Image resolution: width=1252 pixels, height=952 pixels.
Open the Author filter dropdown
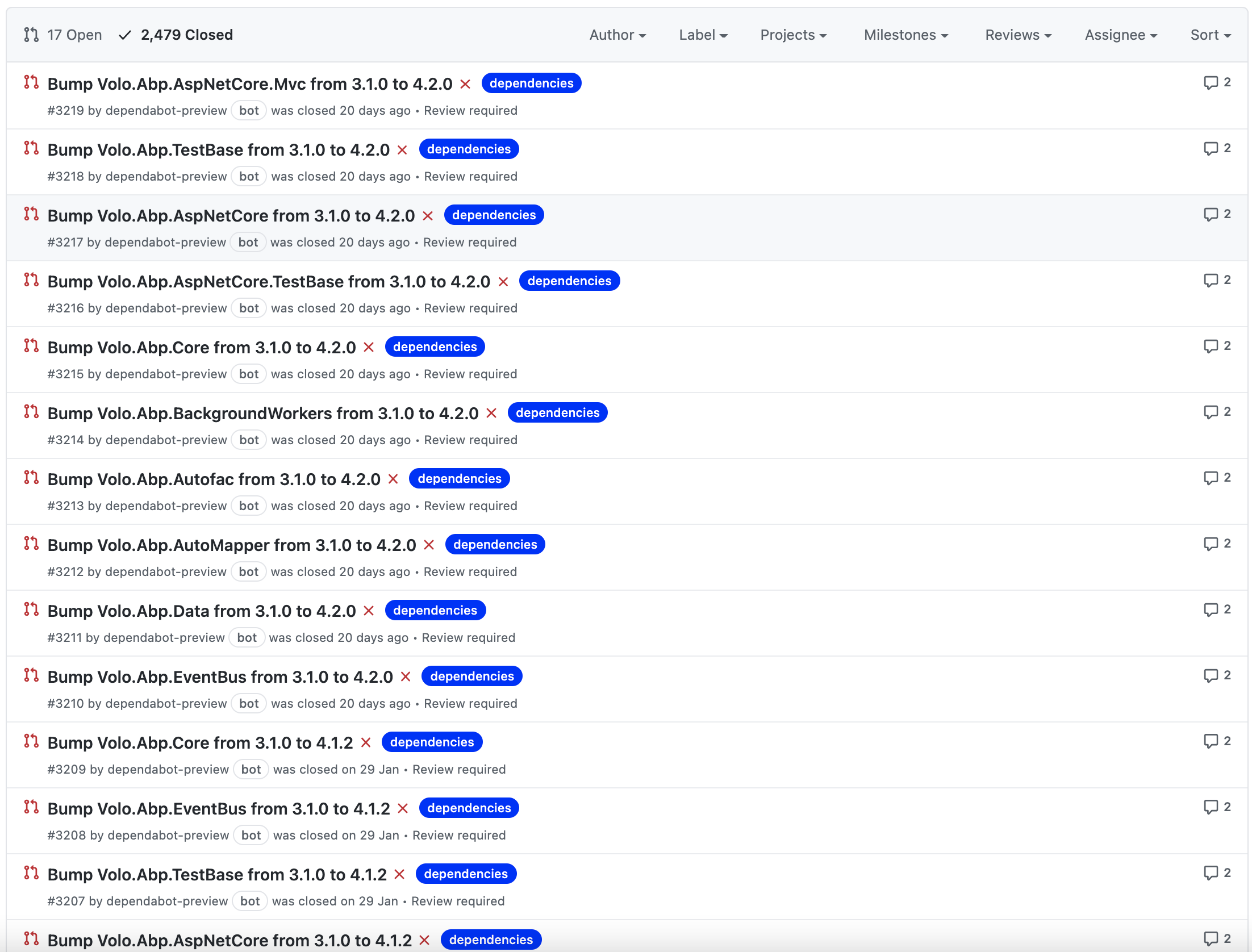click(617, 35)
